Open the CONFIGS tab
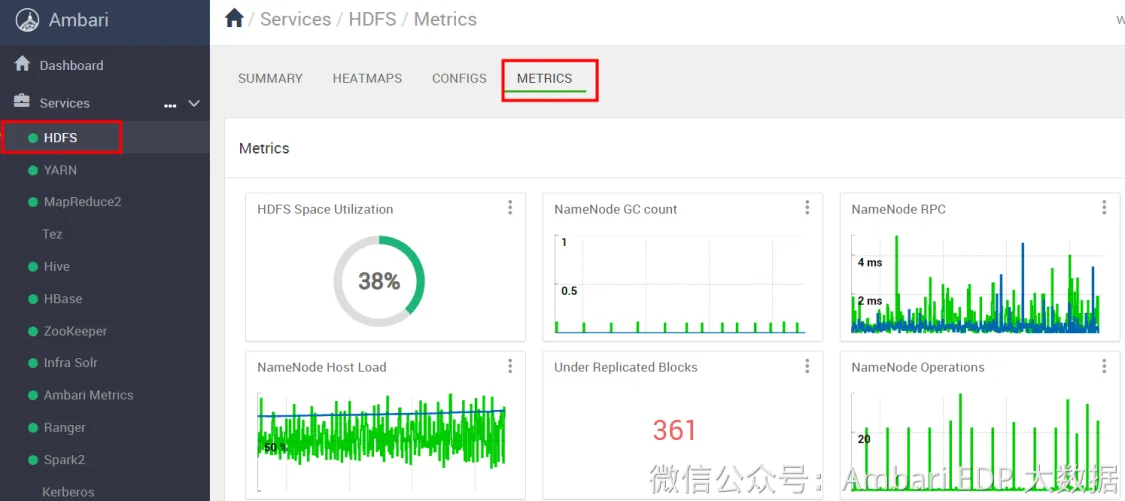The width and height of the screenshot is (1125, 501). pos(459,78)
